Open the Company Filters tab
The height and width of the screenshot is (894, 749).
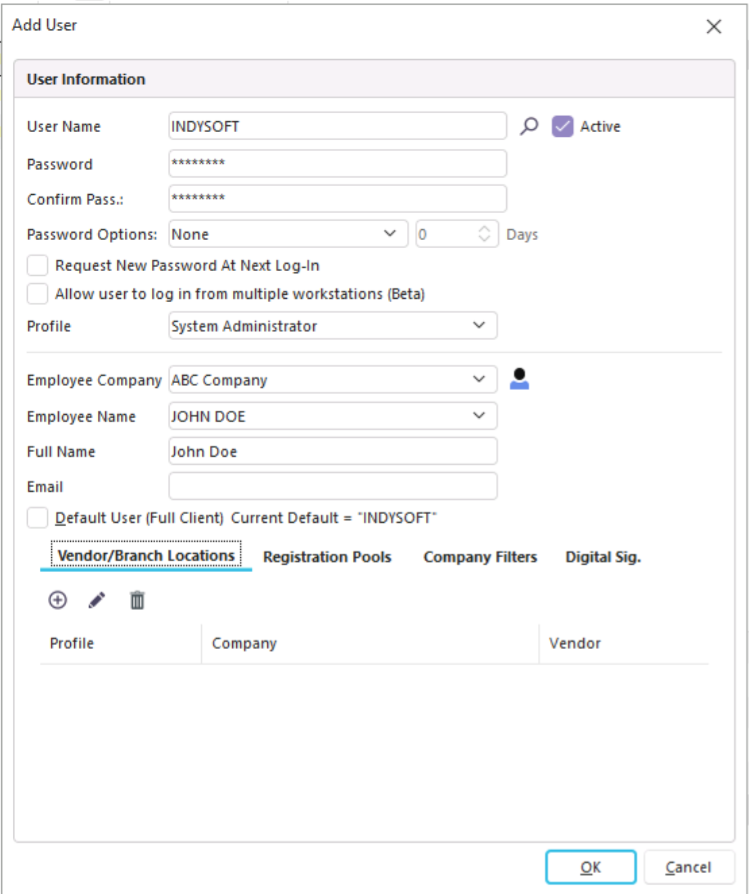click(480, 557)
